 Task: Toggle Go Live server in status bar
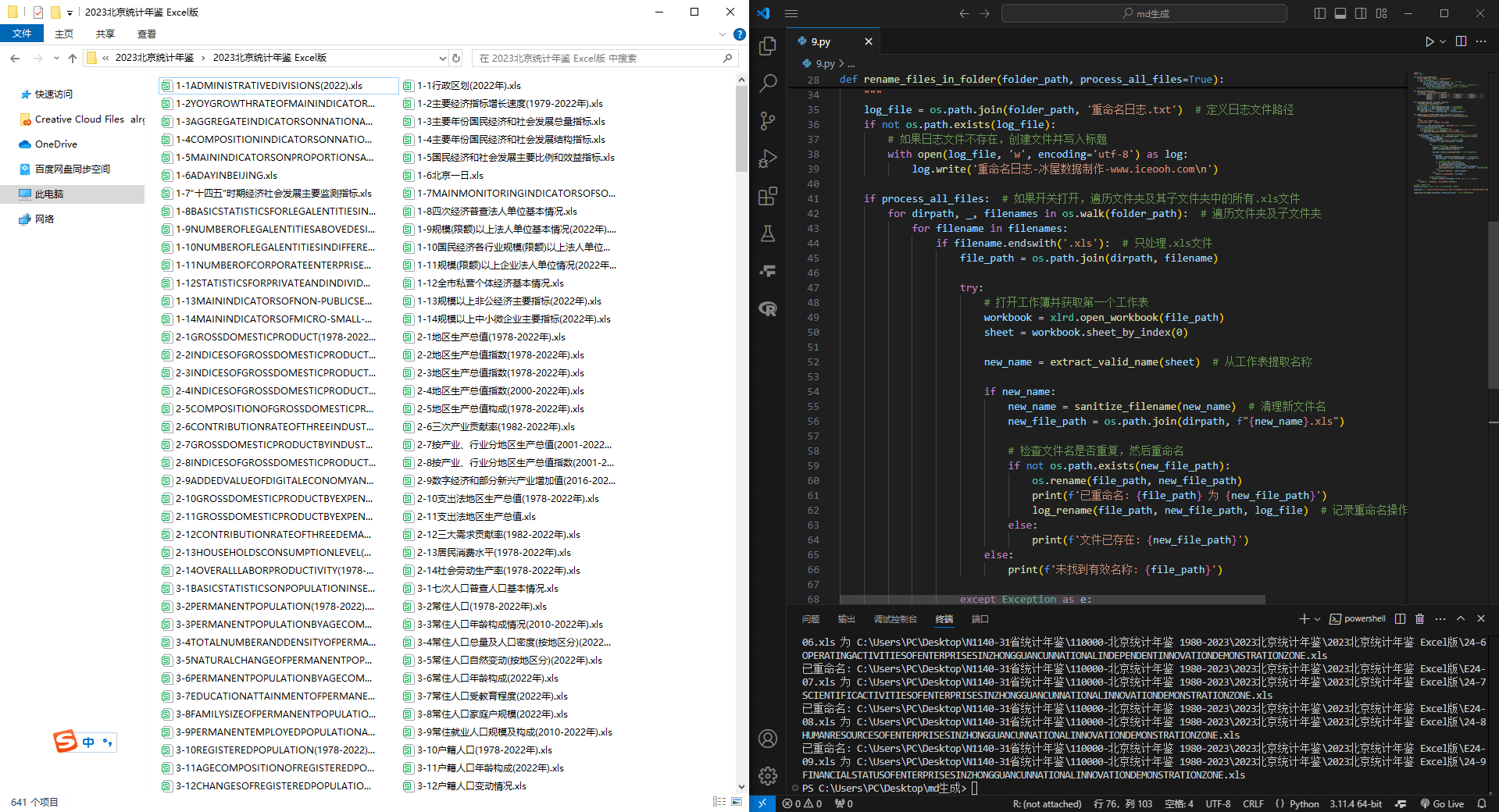point(1442,803)
